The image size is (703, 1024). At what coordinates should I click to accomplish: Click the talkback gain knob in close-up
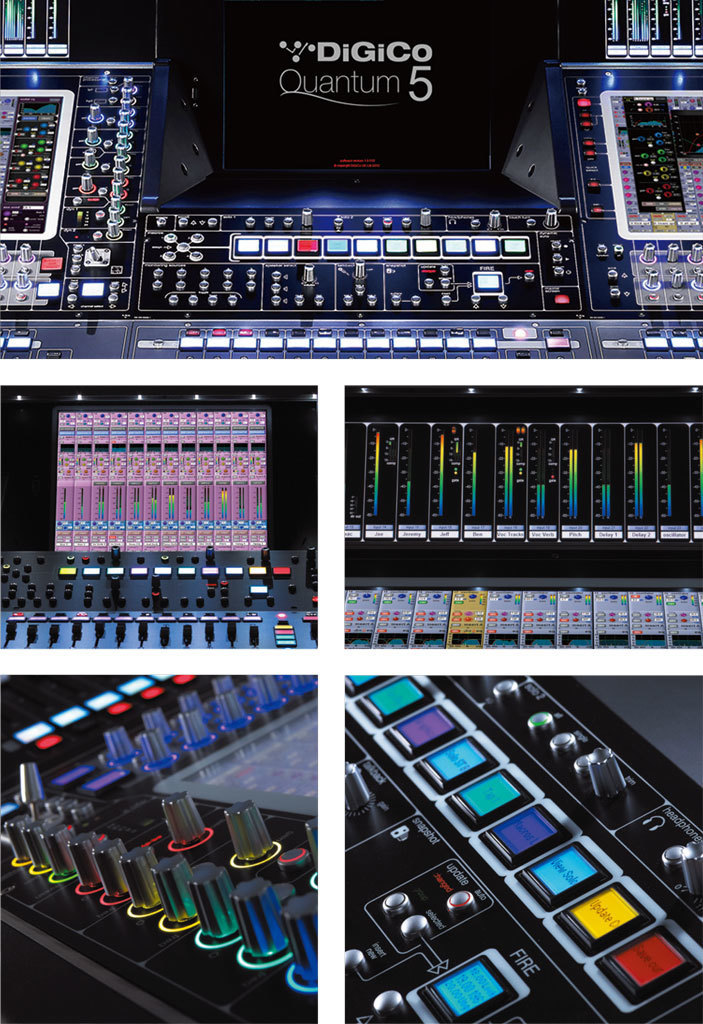[x=356, y=788]
